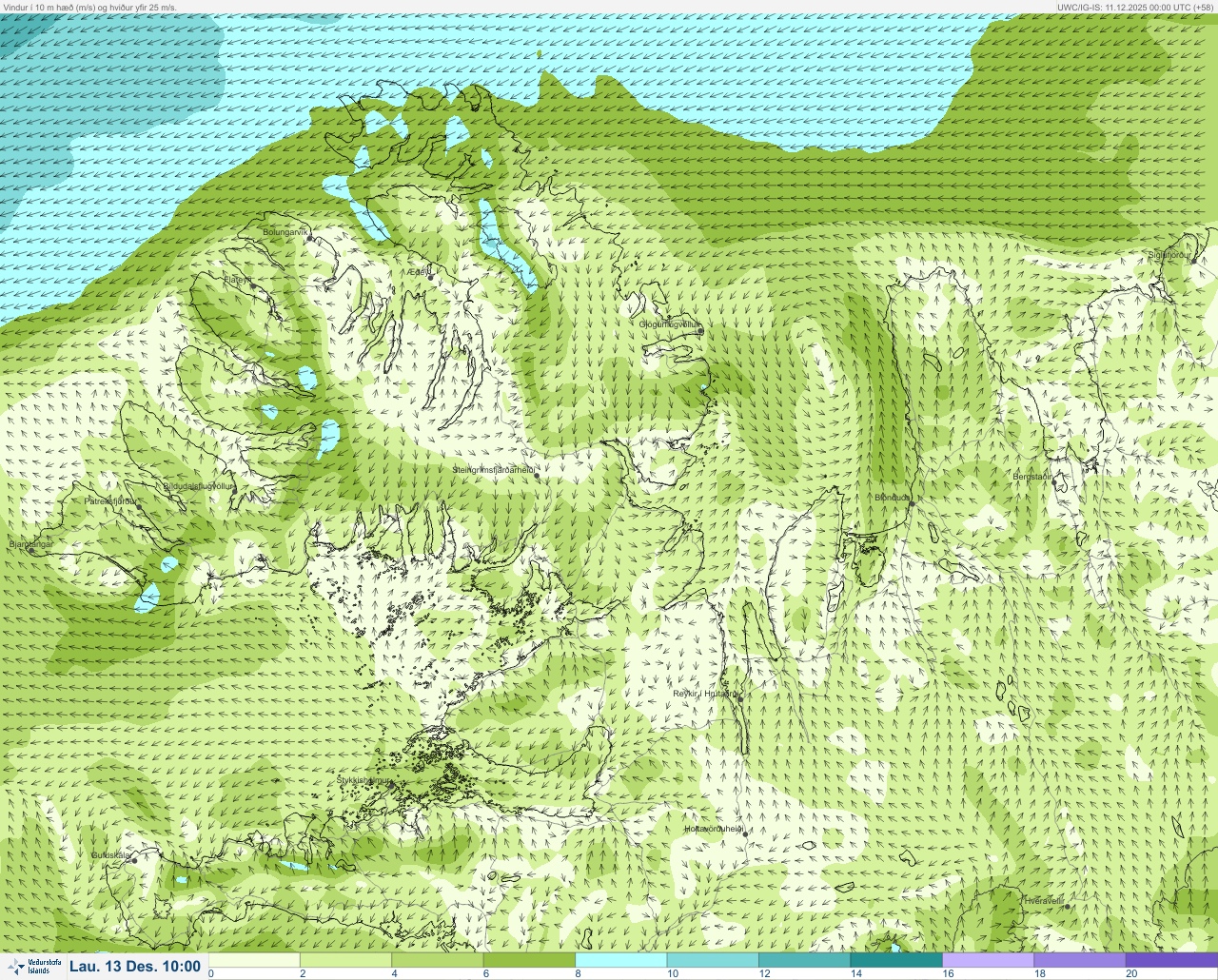This screenshot has width=1218, height=980.
Task: Click the legend tick value 20
Action: [1131, 973]
